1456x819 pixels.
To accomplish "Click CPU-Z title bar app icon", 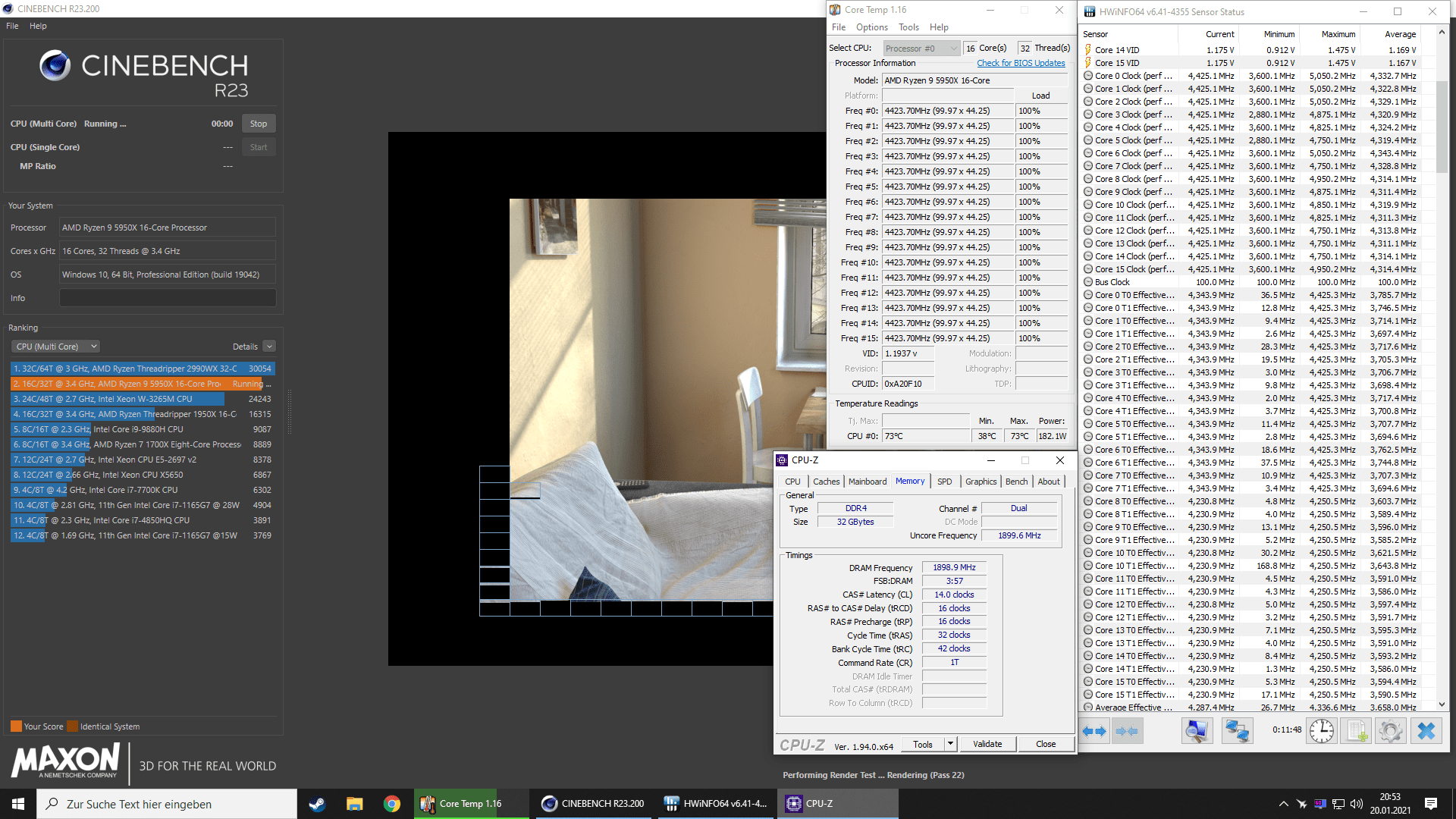I will point(782,460).
